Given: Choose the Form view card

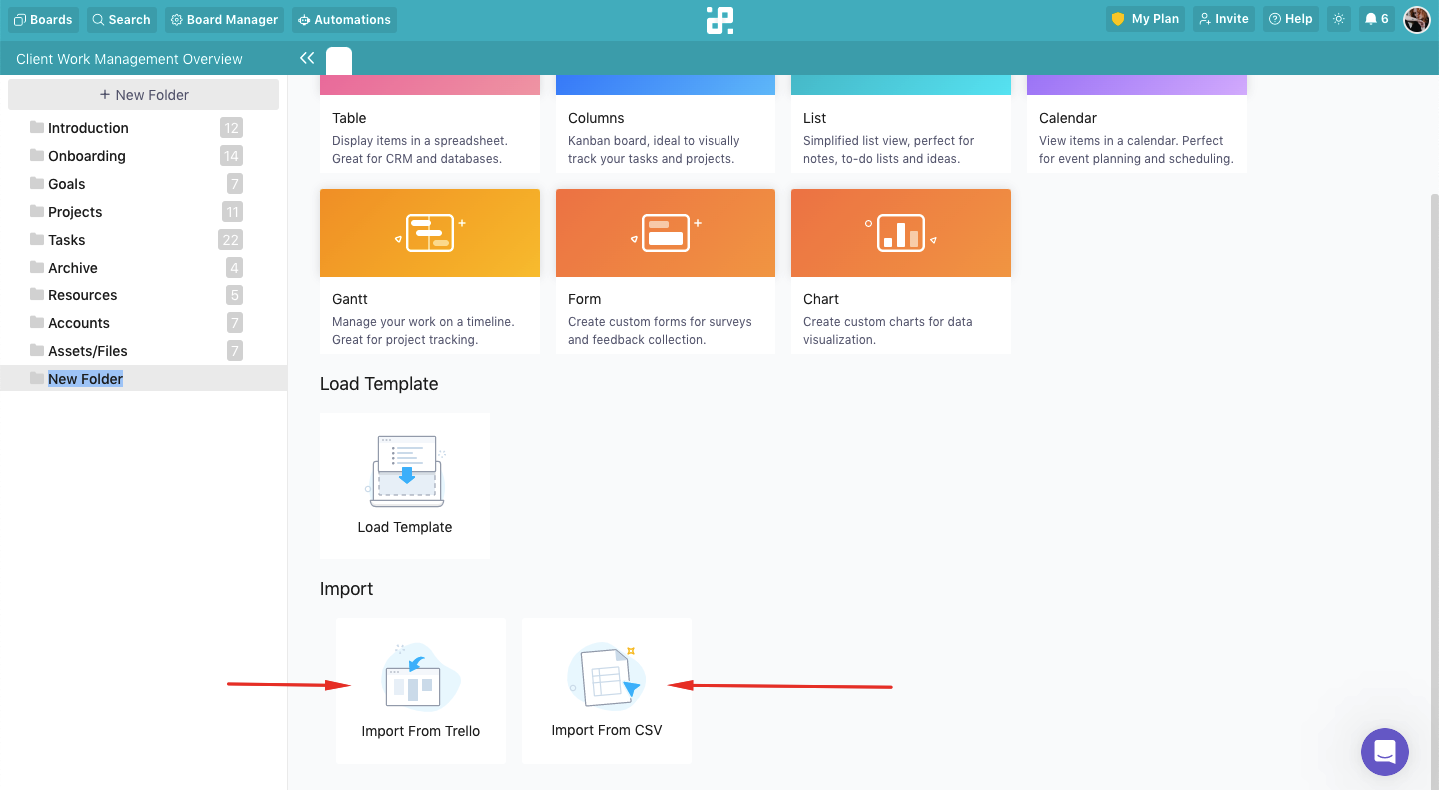Looking at the screenshot, I should [x=665, y=270].
